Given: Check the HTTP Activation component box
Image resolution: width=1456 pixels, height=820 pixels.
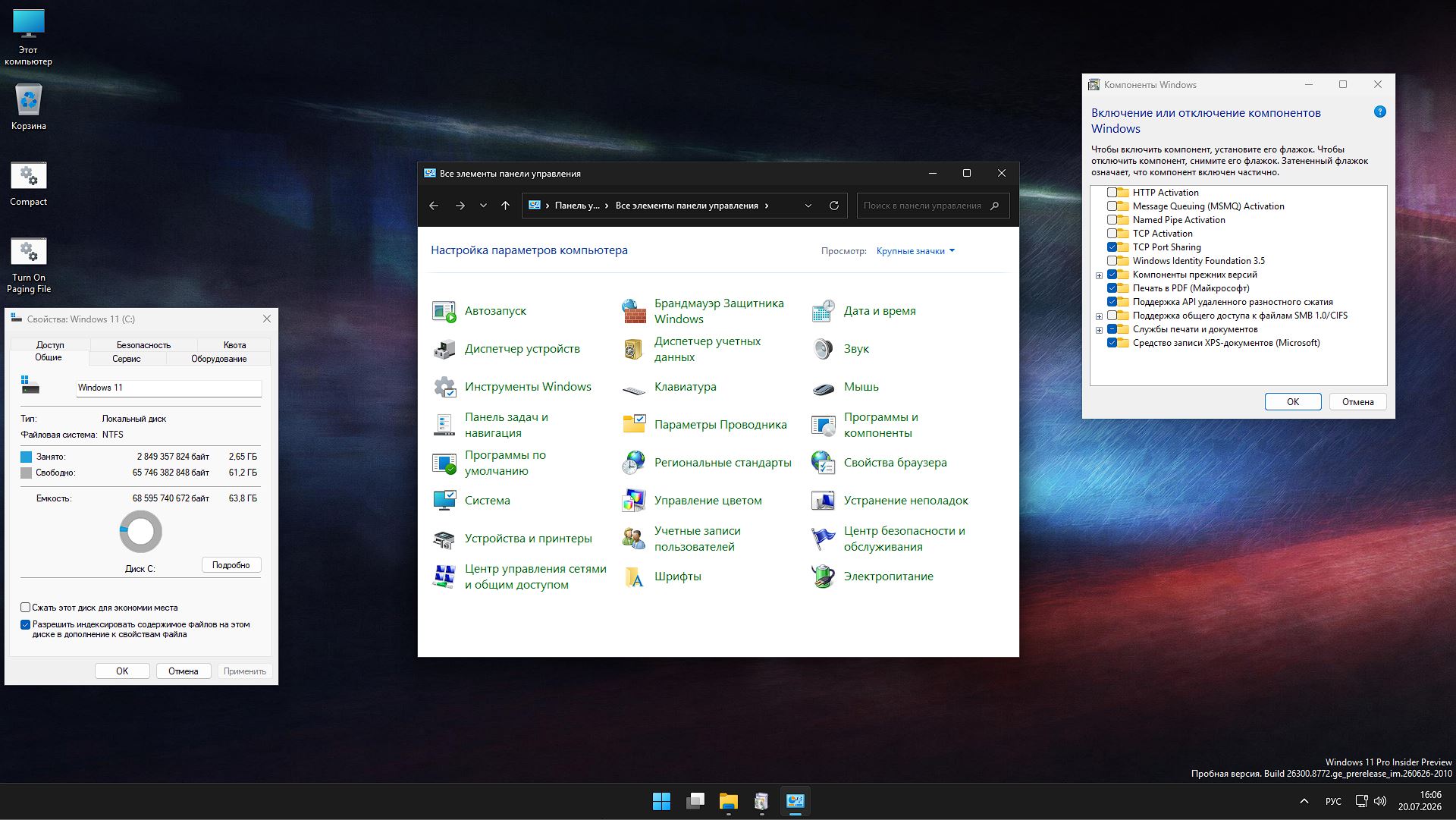Looking at the screenshot, I should coord(1112,193).
